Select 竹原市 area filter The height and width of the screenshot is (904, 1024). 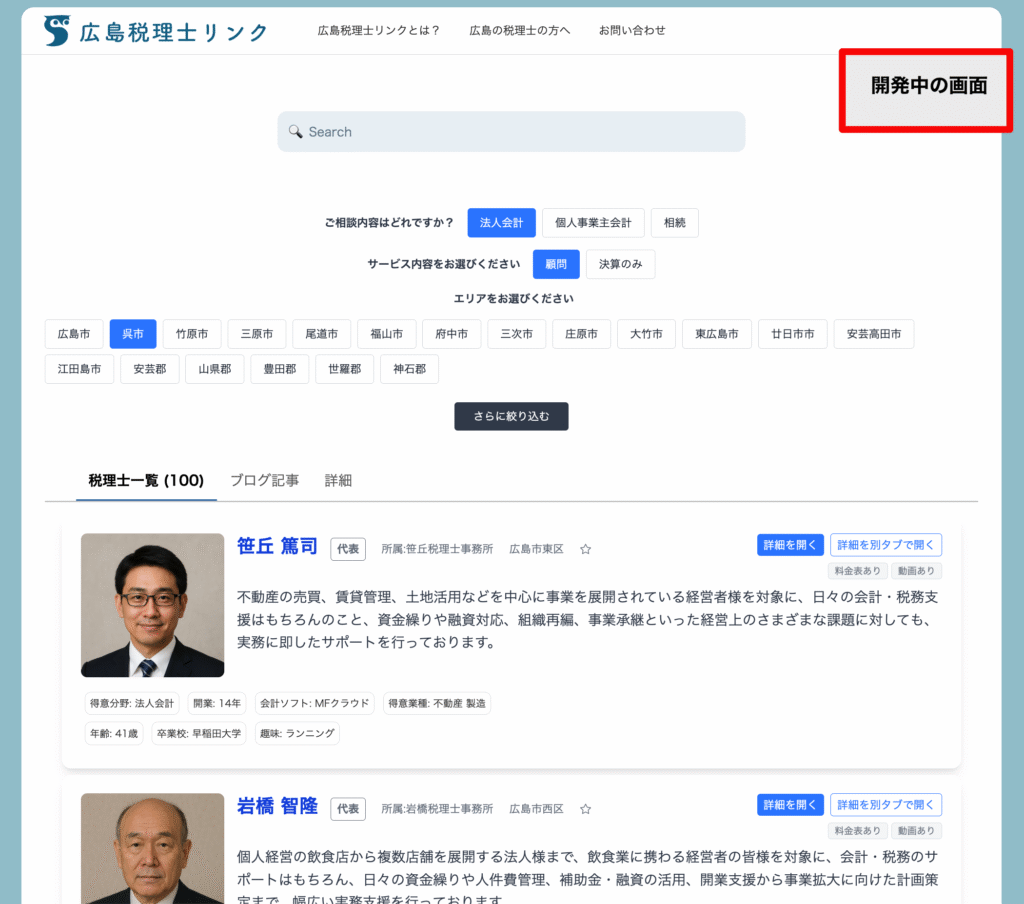pyautogui.click(x=192, y=334)
